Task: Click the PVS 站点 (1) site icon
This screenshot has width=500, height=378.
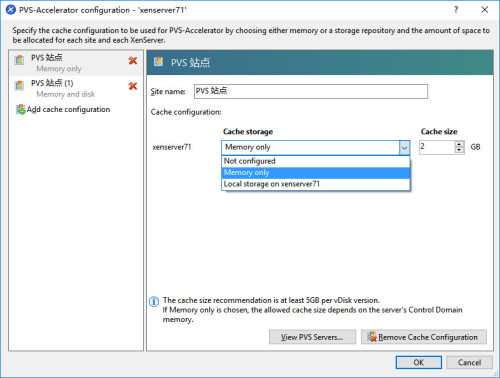Action: point(19,86)
